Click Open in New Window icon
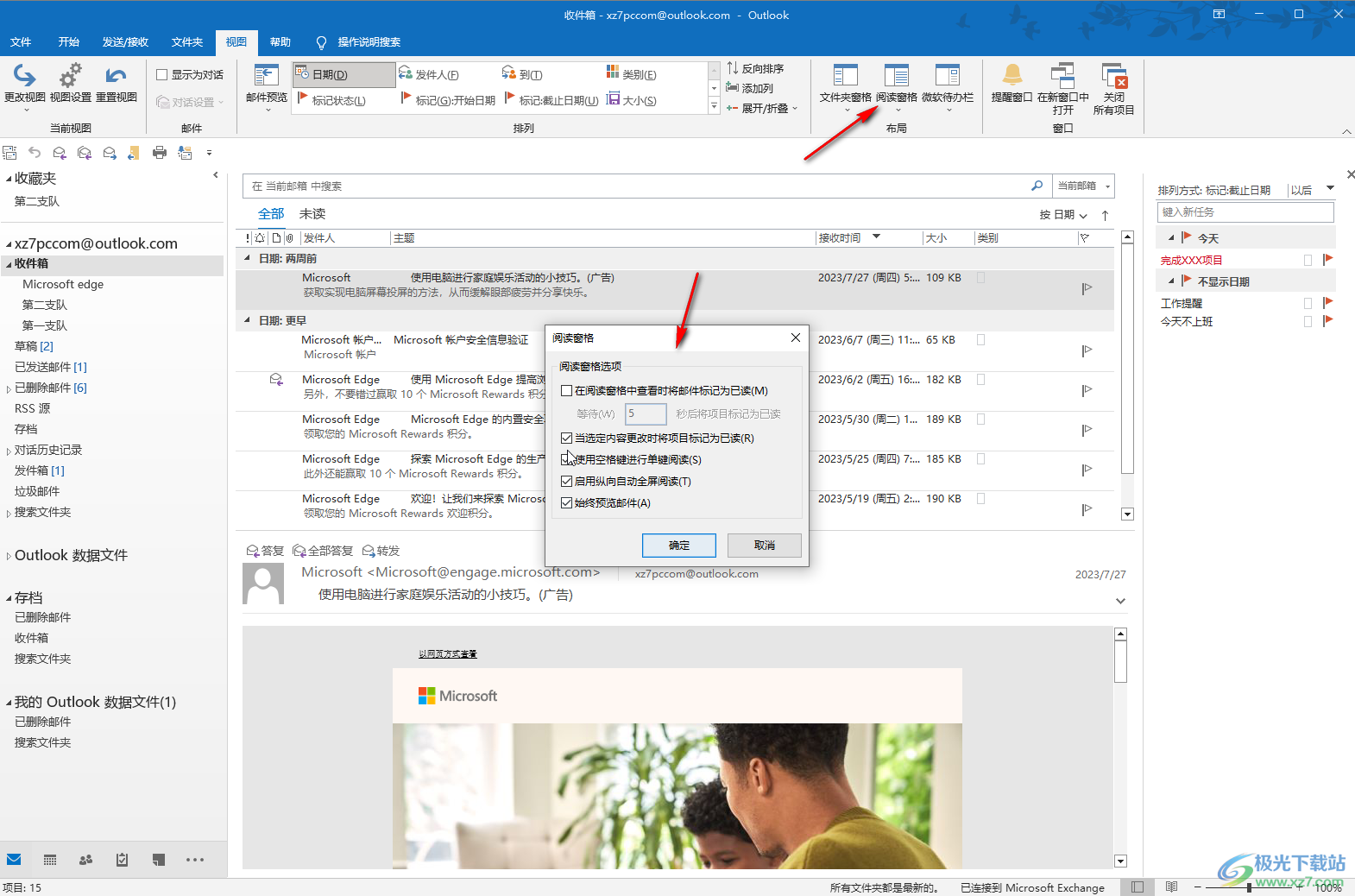1355x896 pixels. coord(1062,88)
